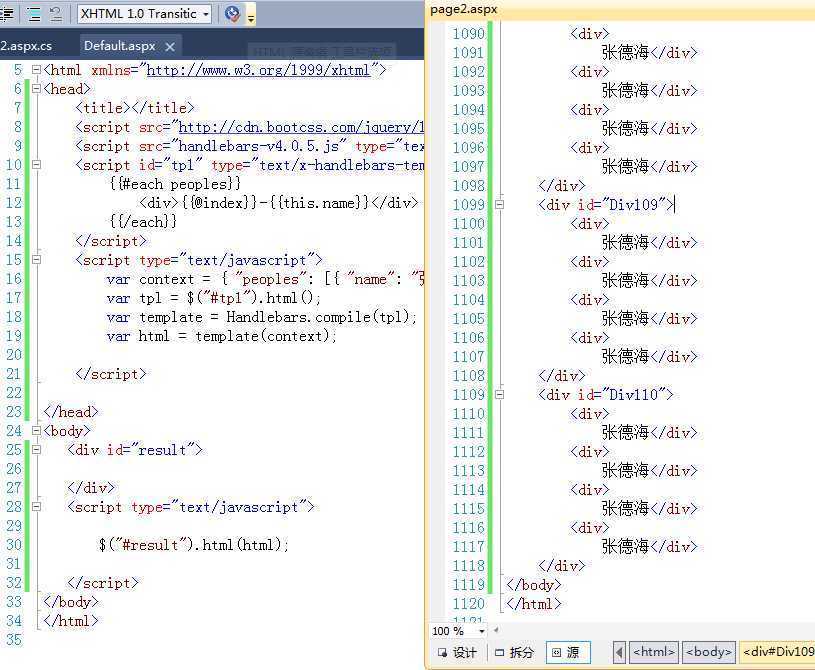Collapse the html element on line 5

pyautogui.click(x=36, y=70)
